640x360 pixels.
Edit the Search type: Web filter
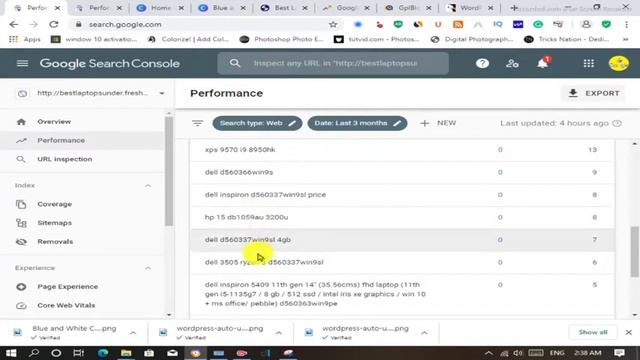pos(257,123)
